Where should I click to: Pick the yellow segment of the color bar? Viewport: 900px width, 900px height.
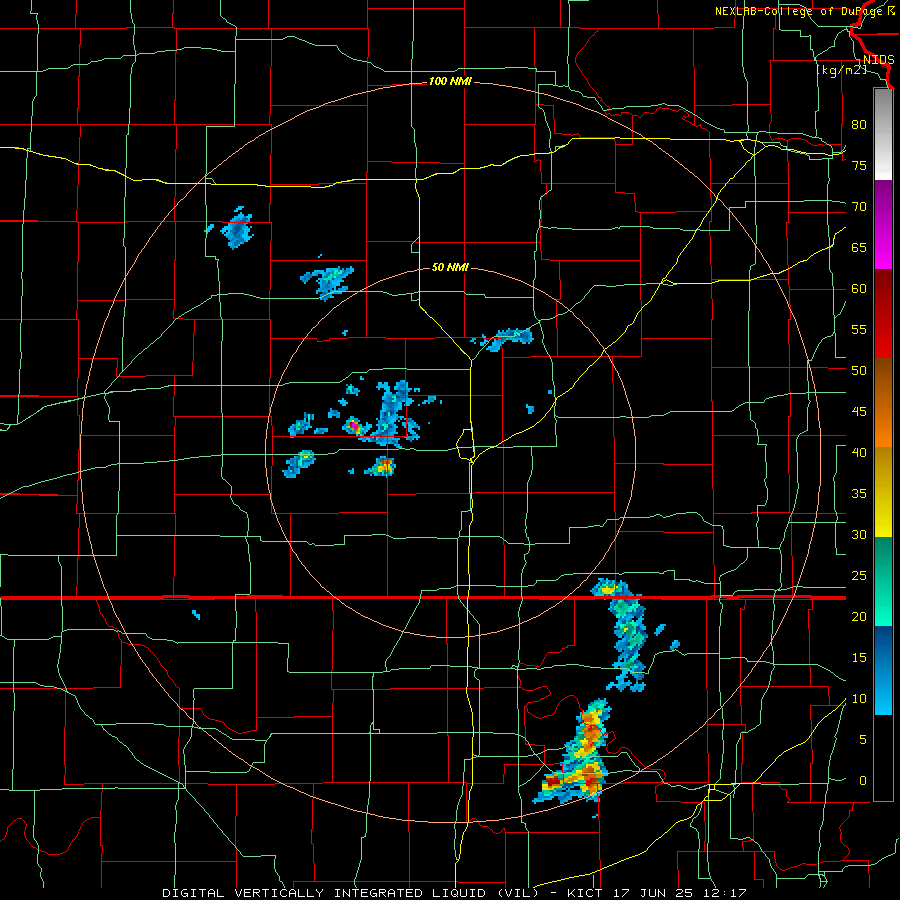point(883,492)
